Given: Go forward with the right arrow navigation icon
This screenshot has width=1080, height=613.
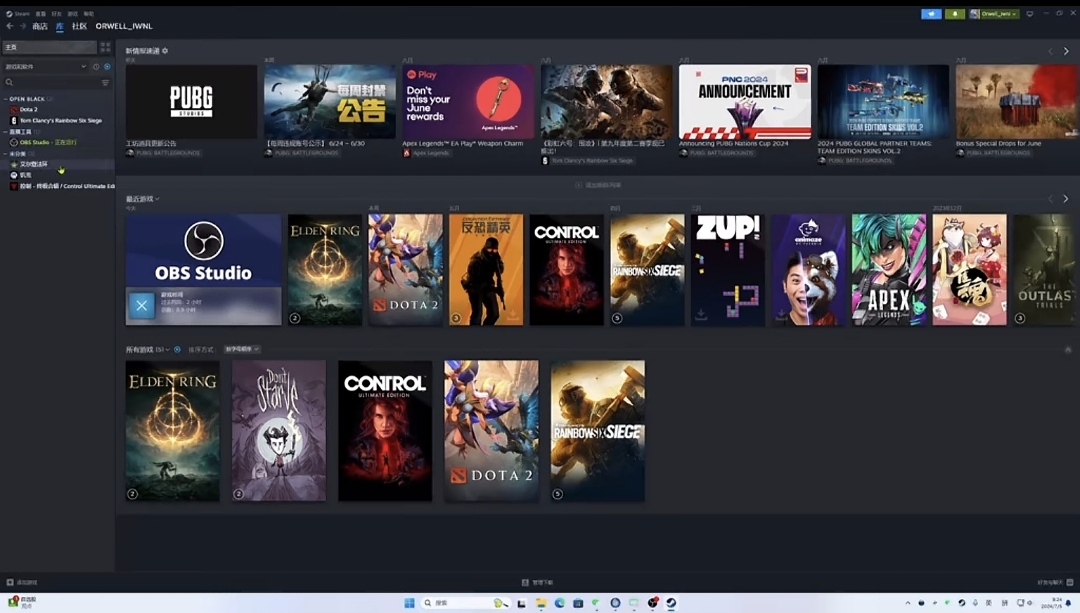Looking at the screenshot, I should 23,26.
